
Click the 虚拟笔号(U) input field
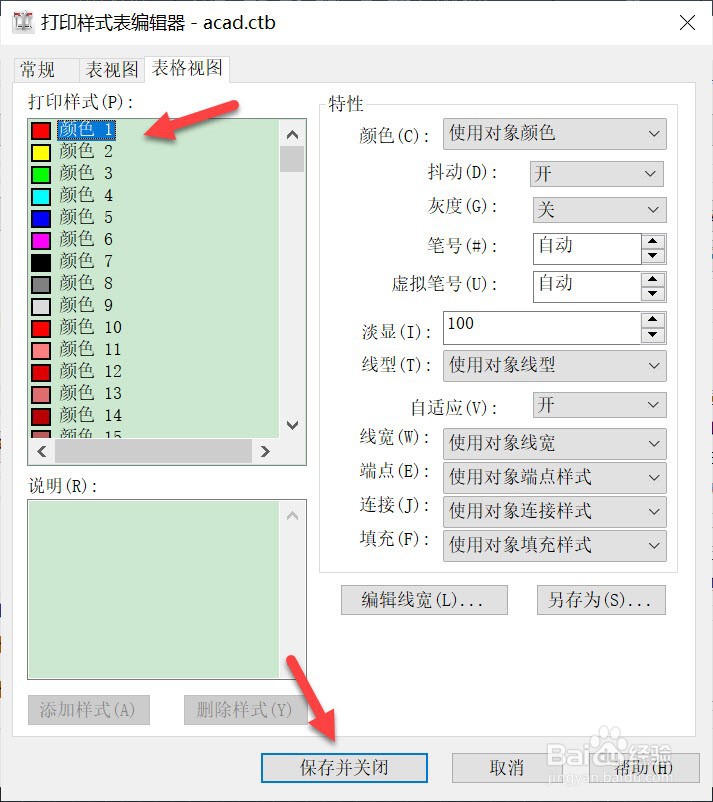587,286
